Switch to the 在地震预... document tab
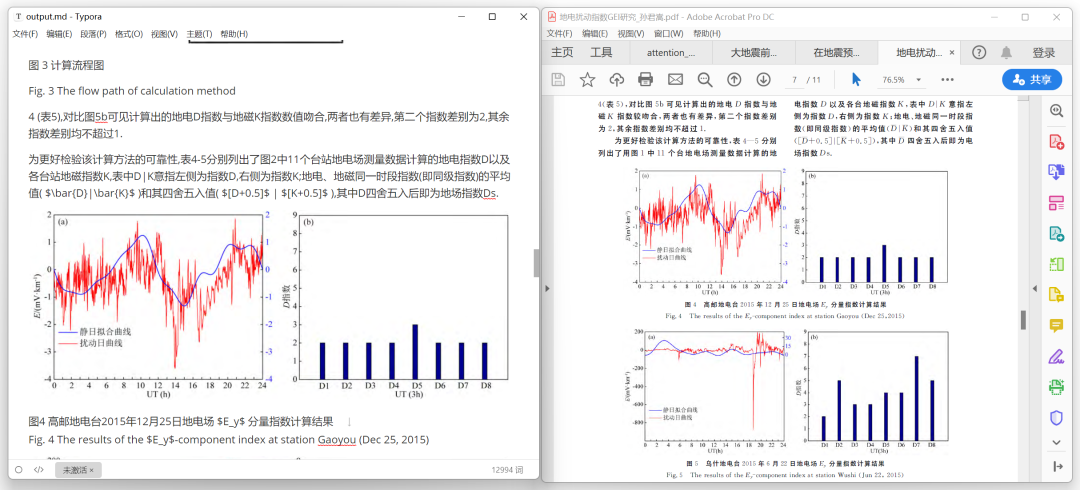Viewport: 1080px width, 490px height. (836, 52)
